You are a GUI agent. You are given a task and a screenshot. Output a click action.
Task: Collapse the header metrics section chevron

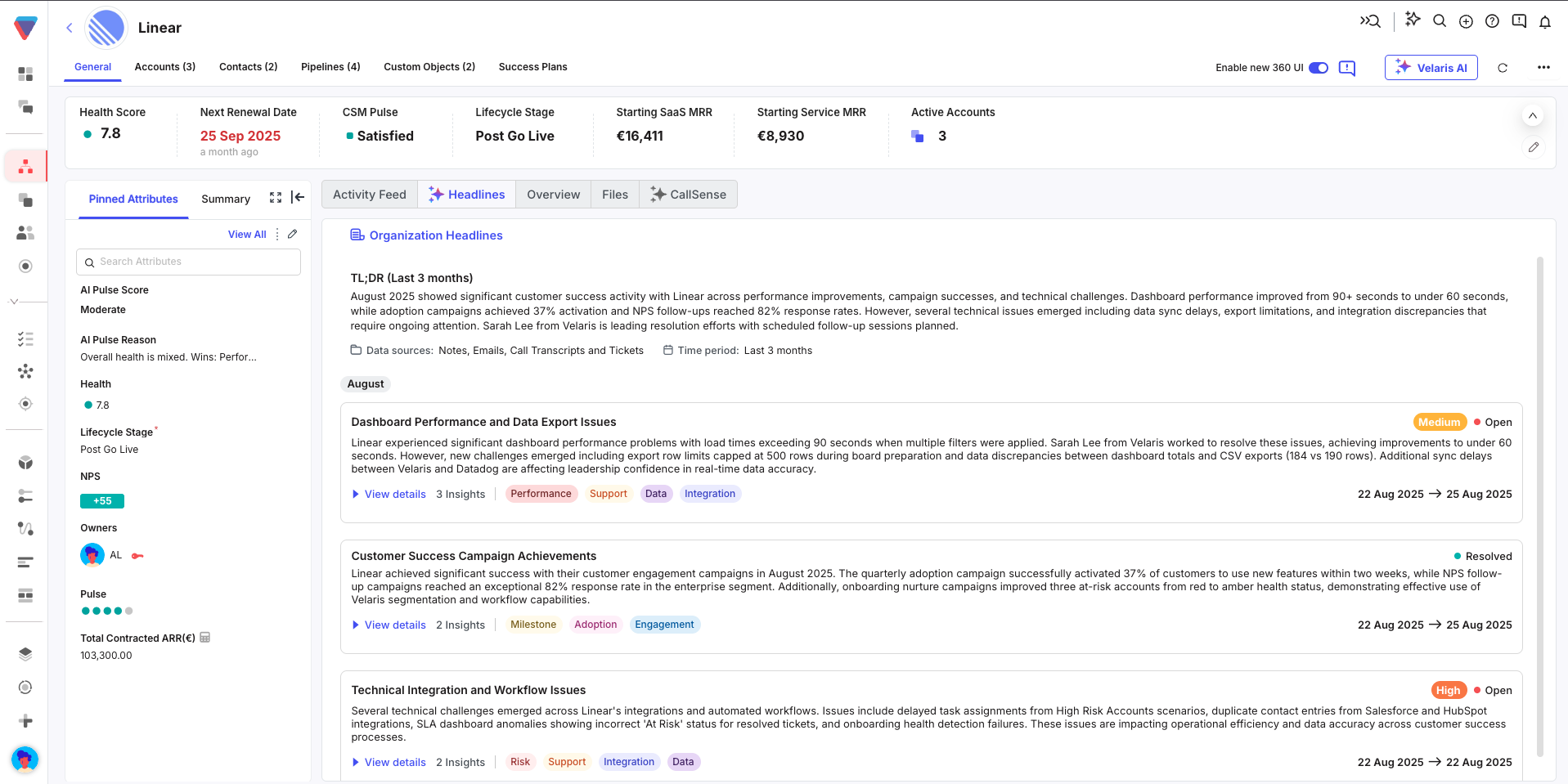1532,116
